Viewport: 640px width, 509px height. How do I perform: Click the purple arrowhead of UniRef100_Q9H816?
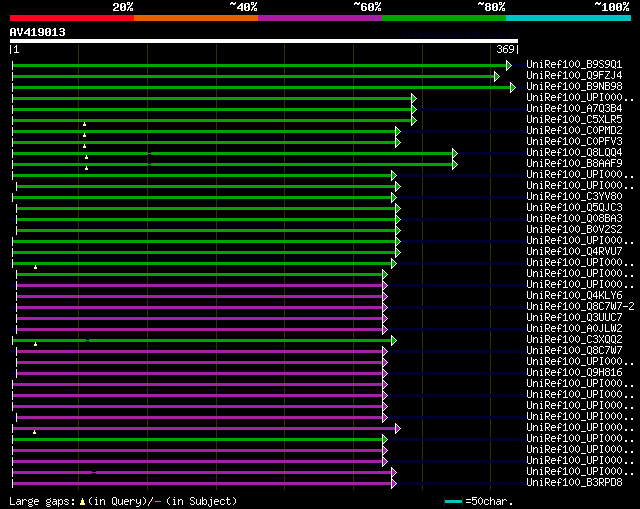point(385,373)
